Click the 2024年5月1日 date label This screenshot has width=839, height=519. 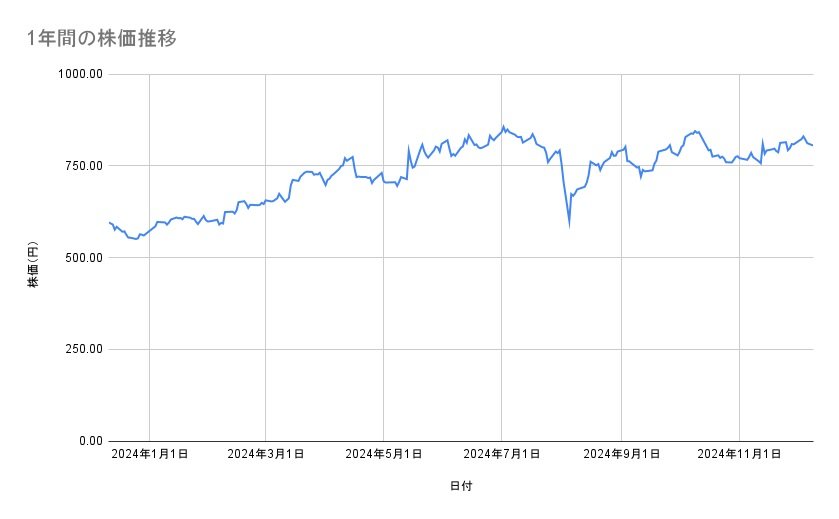pos(384,455)
